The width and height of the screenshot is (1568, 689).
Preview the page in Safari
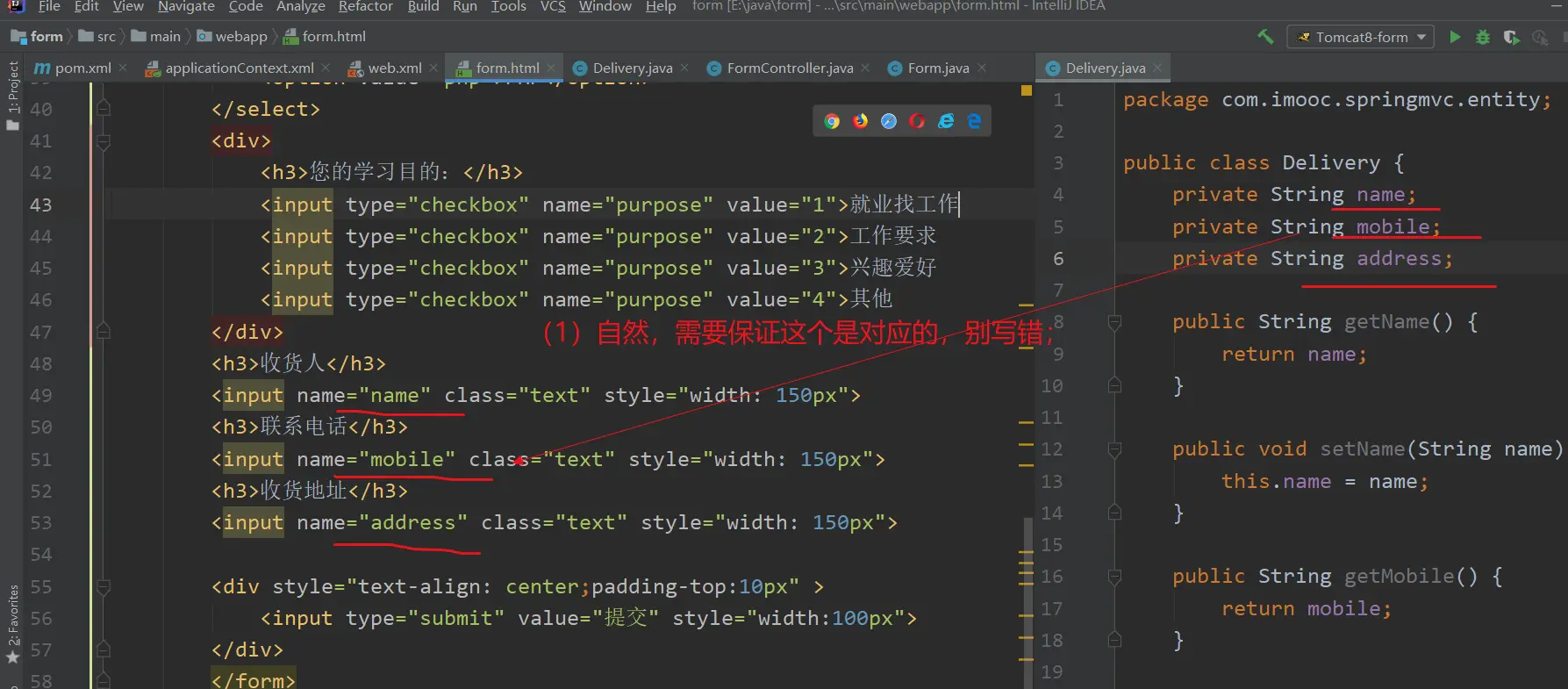[889, 121]
